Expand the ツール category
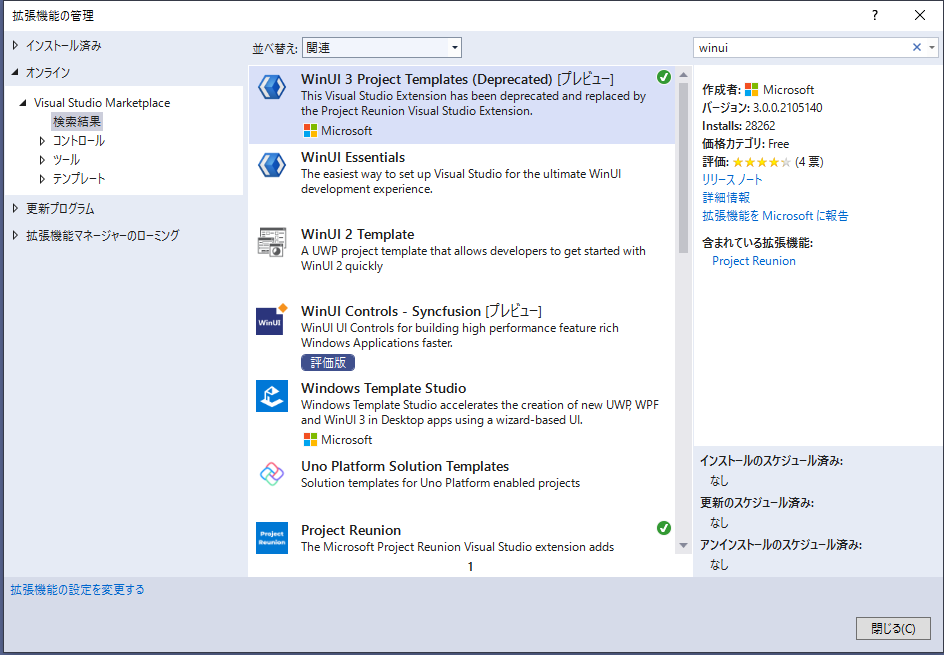944x655 pixels. click(42, 160)
